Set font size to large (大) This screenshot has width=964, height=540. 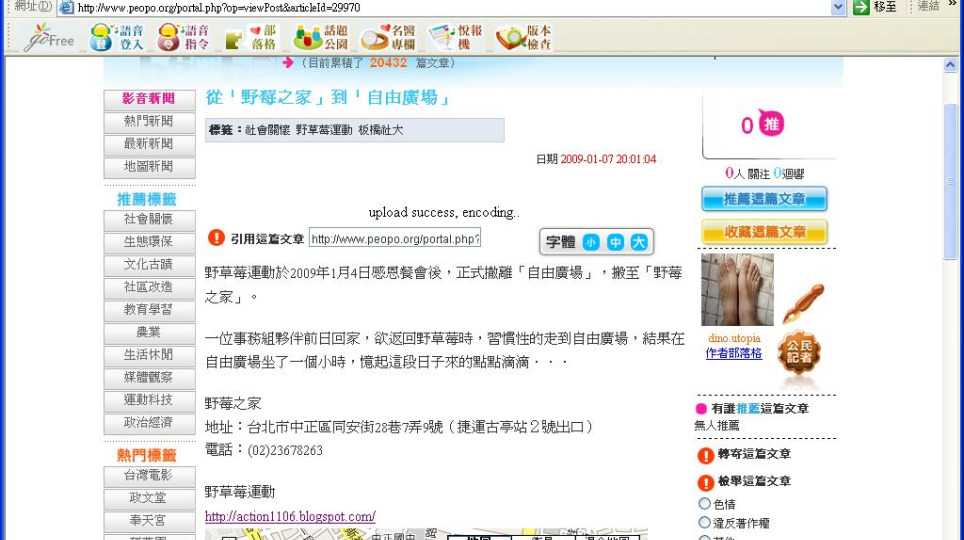[639, 242]
